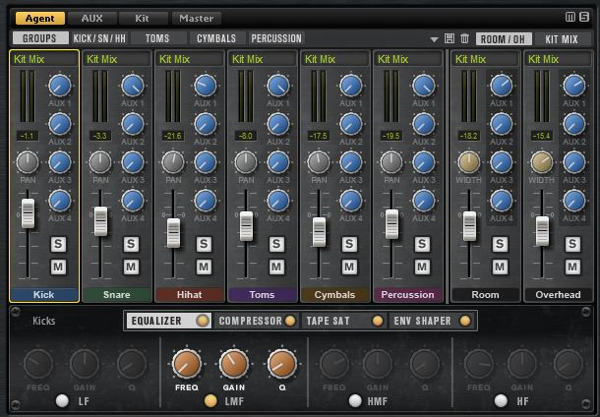
Task: Open the Room channel Kit Mix output selector
Action: (x=484, y=59)
